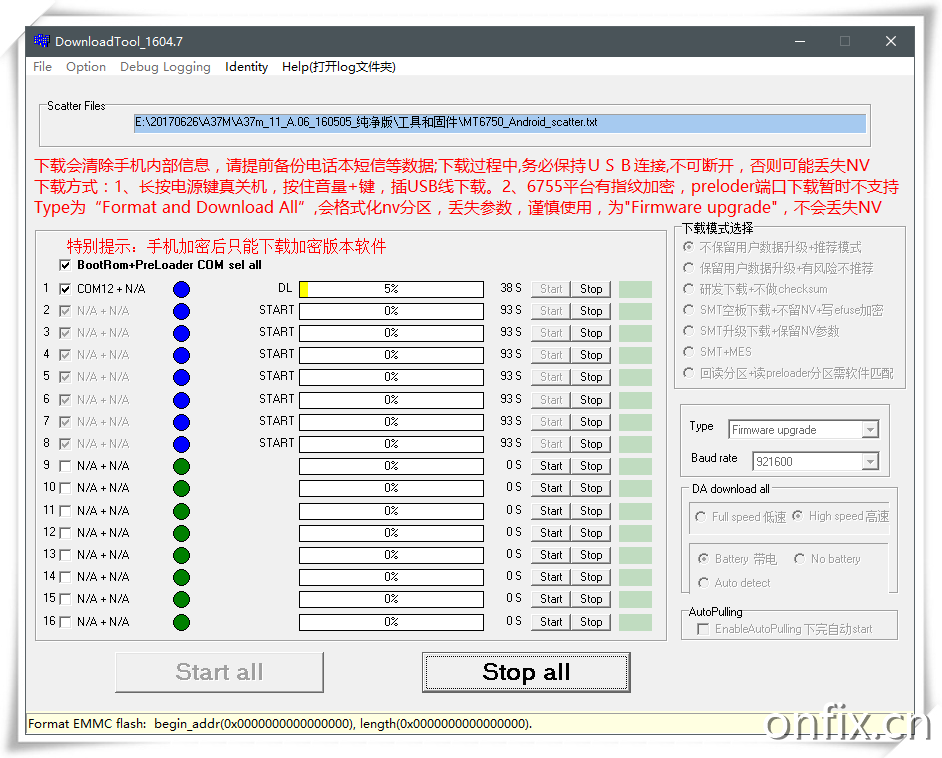Open the Identity menu
This screenshot has width=942, height=758.
pos(246,67)
